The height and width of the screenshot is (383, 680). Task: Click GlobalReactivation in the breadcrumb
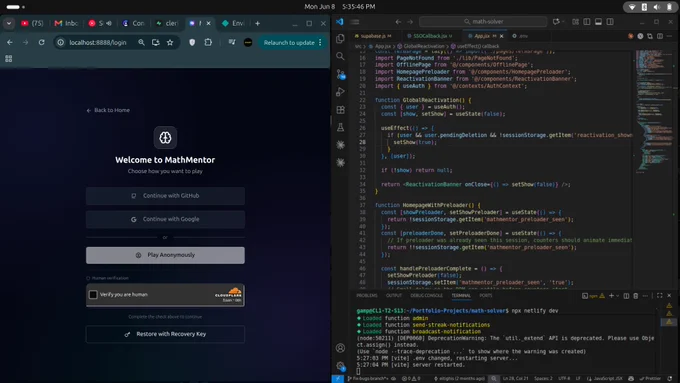424,46
